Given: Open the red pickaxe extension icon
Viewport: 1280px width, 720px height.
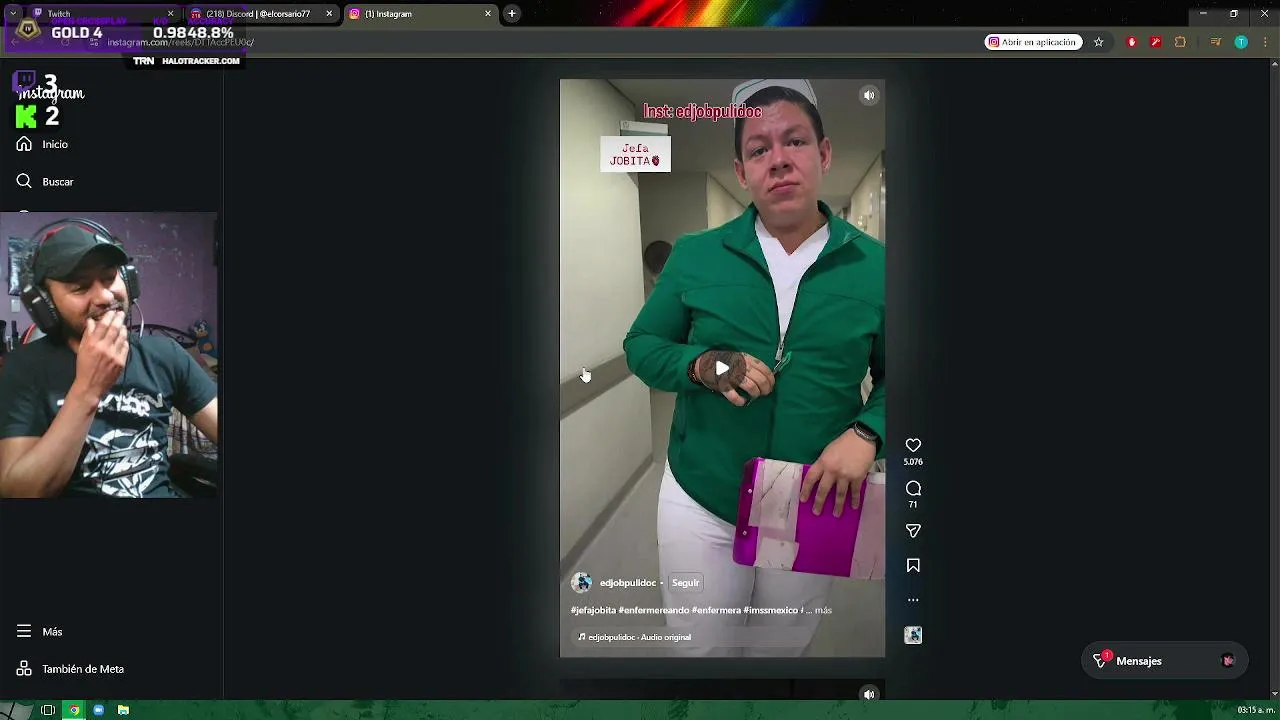Looking at the screenshot, I should tap(1155, 42).
